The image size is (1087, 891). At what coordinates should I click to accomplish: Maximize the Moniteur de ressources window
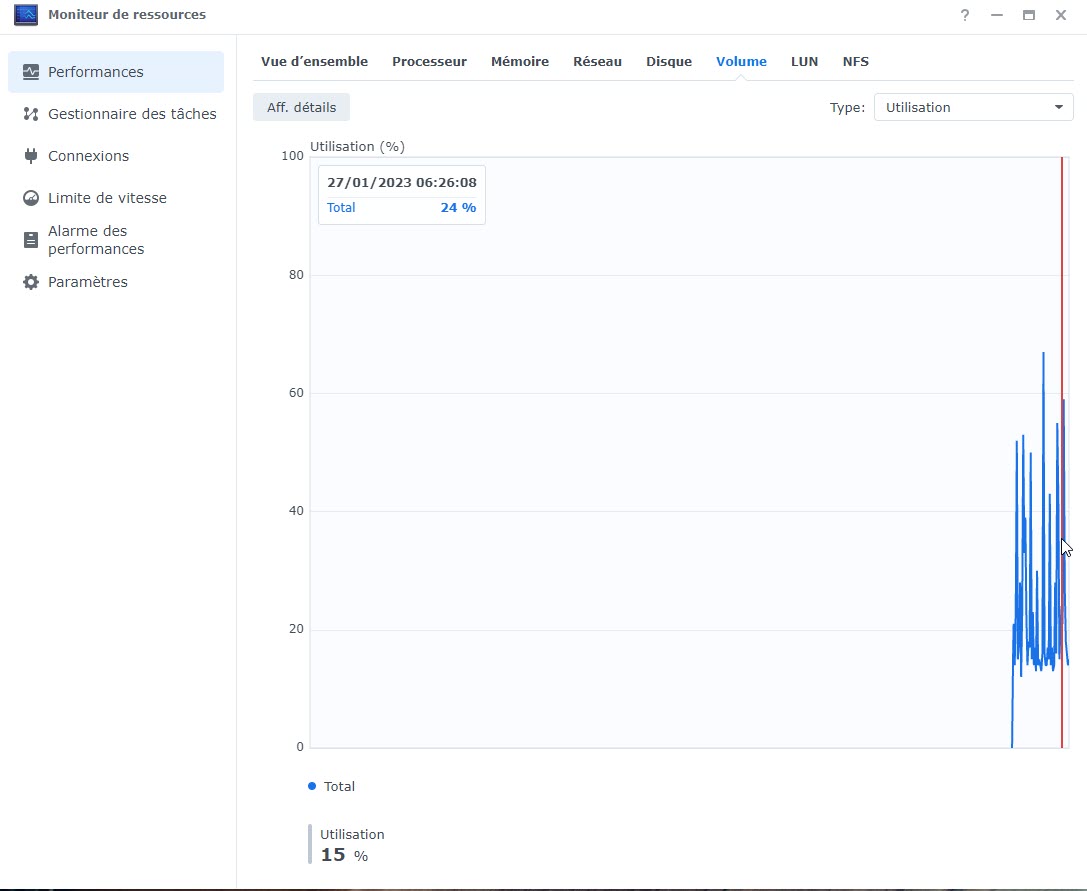(x=1028, y=15)
